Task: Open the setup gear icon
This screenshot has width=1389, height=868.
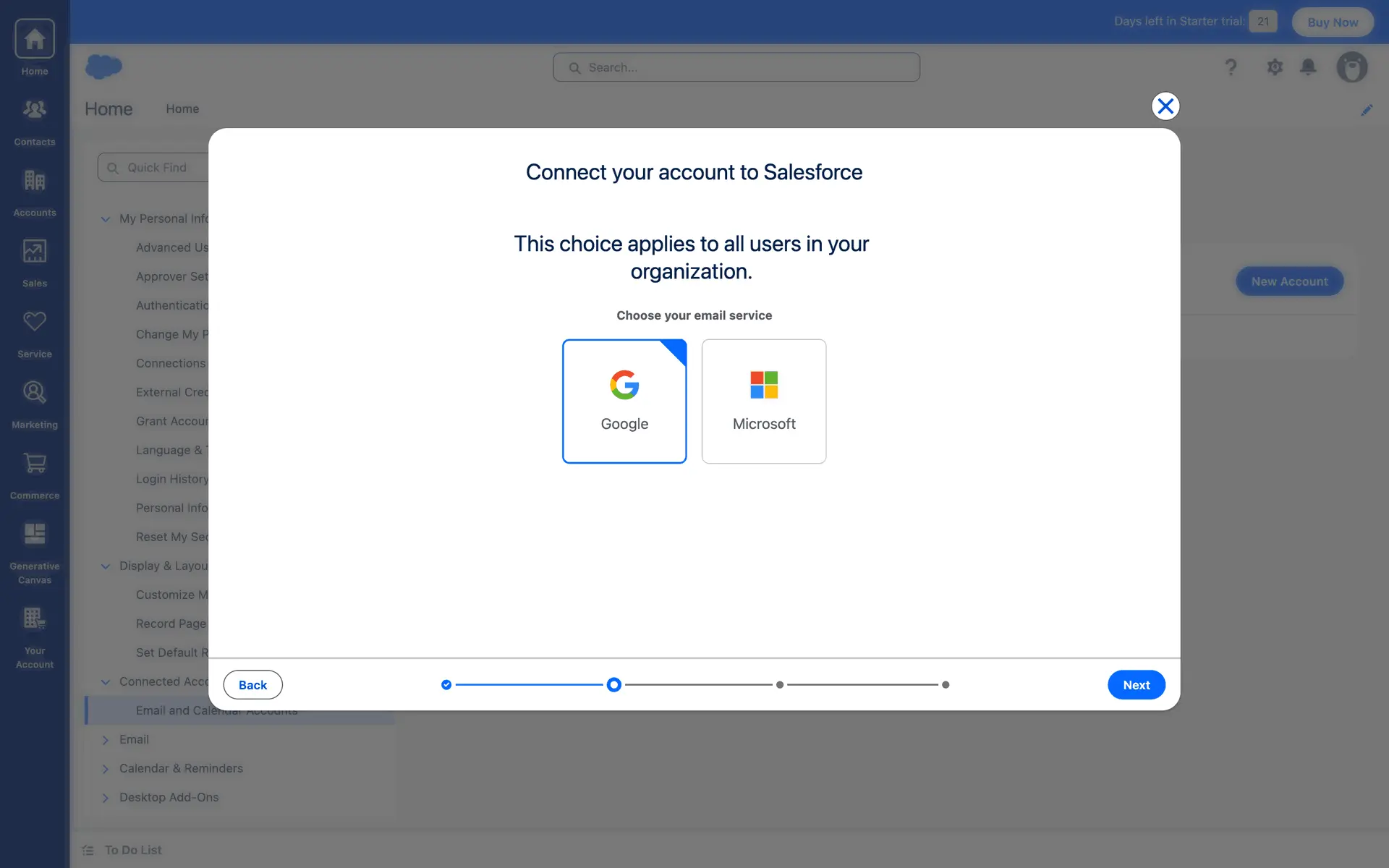Action: [1275, 67]
